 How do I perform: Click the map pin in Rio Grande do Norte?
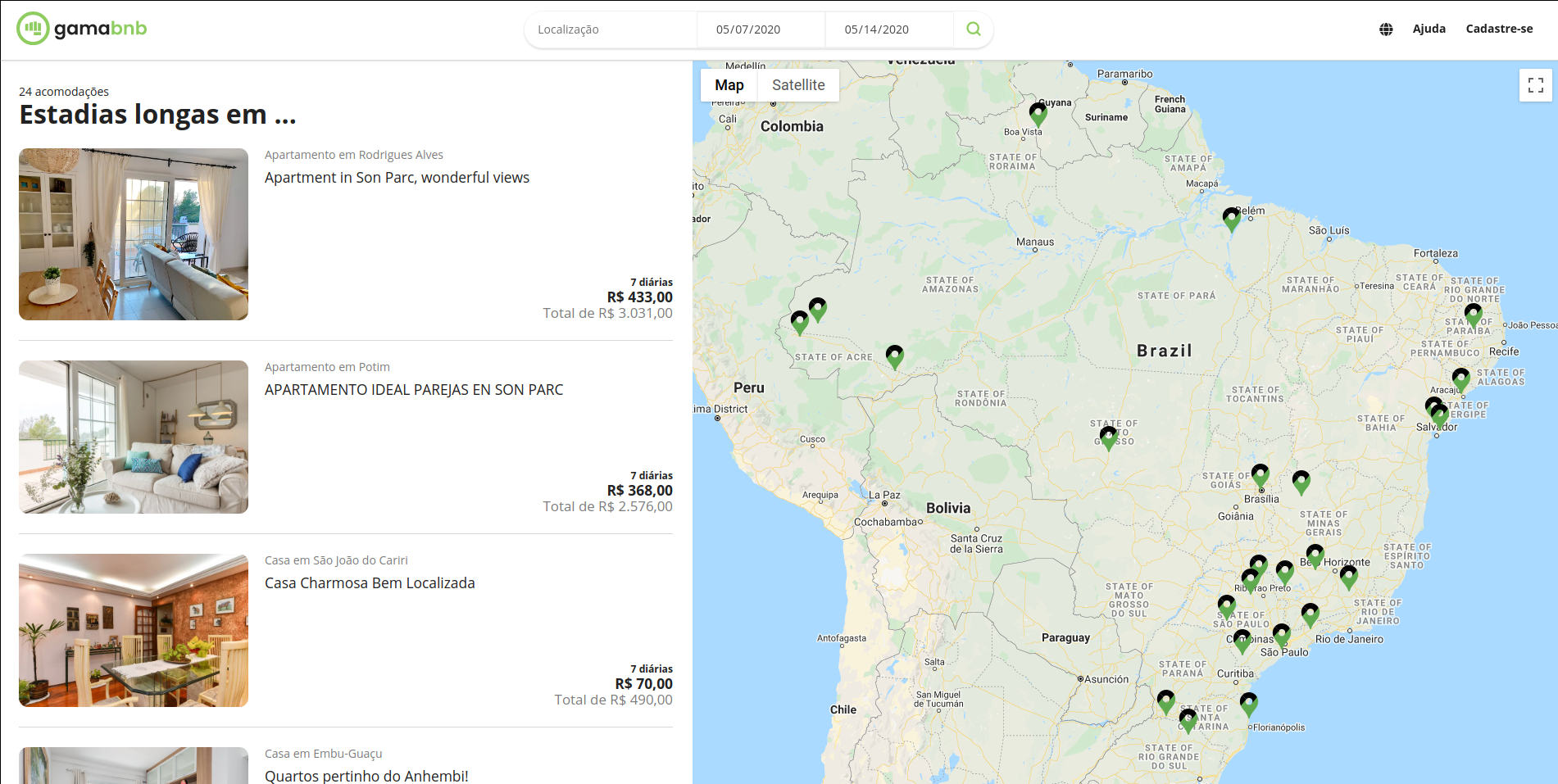[x=1474, y=315]
